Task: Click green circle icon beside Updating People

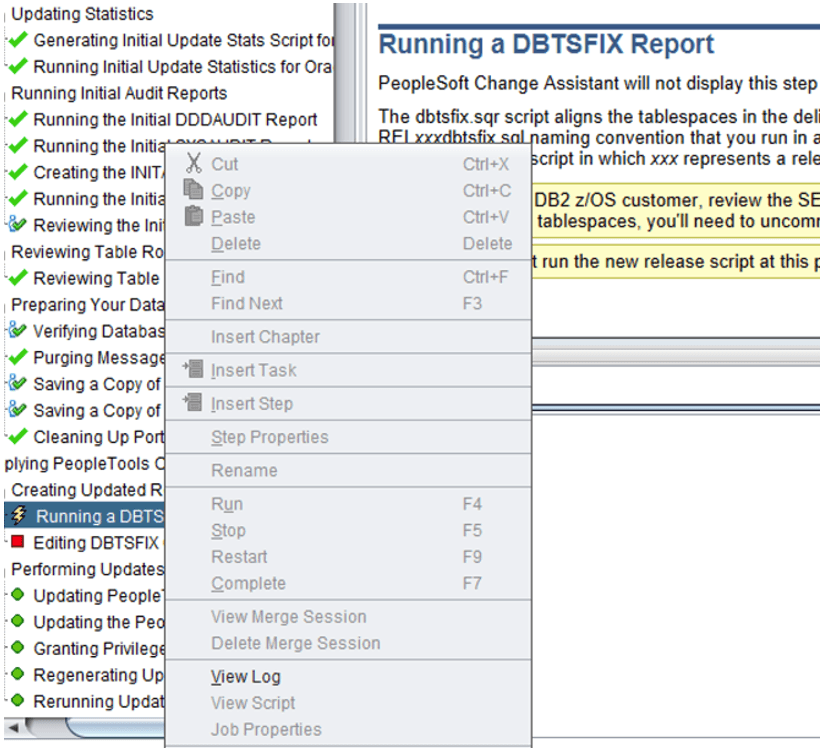Action: tap(17, 594)
